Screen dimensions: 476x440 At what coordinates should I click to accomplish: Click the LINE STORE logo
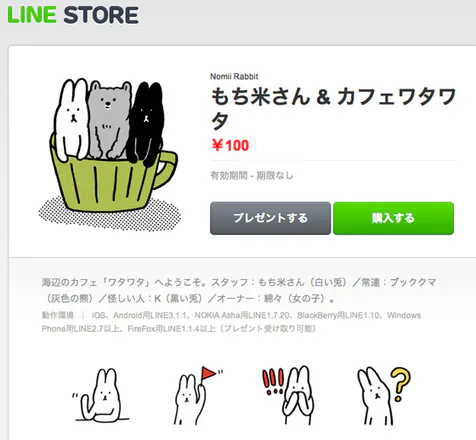[x=73, y=15]
